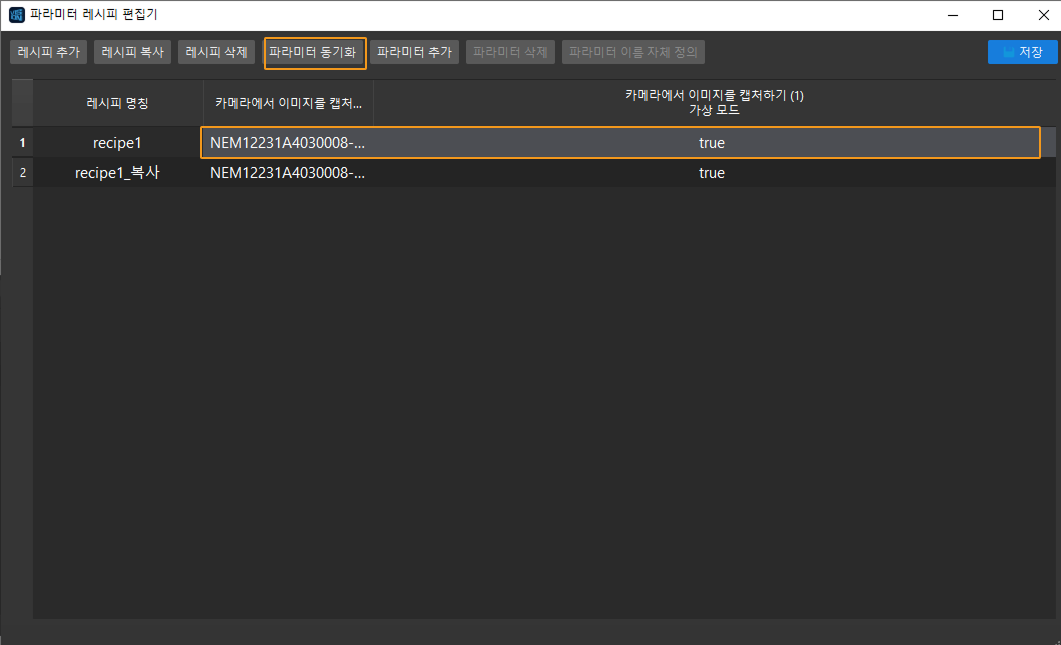This screenshot has height=645, width=1061.
Task: Save the recipes with the 저장 button
Action: [1022, 52]
